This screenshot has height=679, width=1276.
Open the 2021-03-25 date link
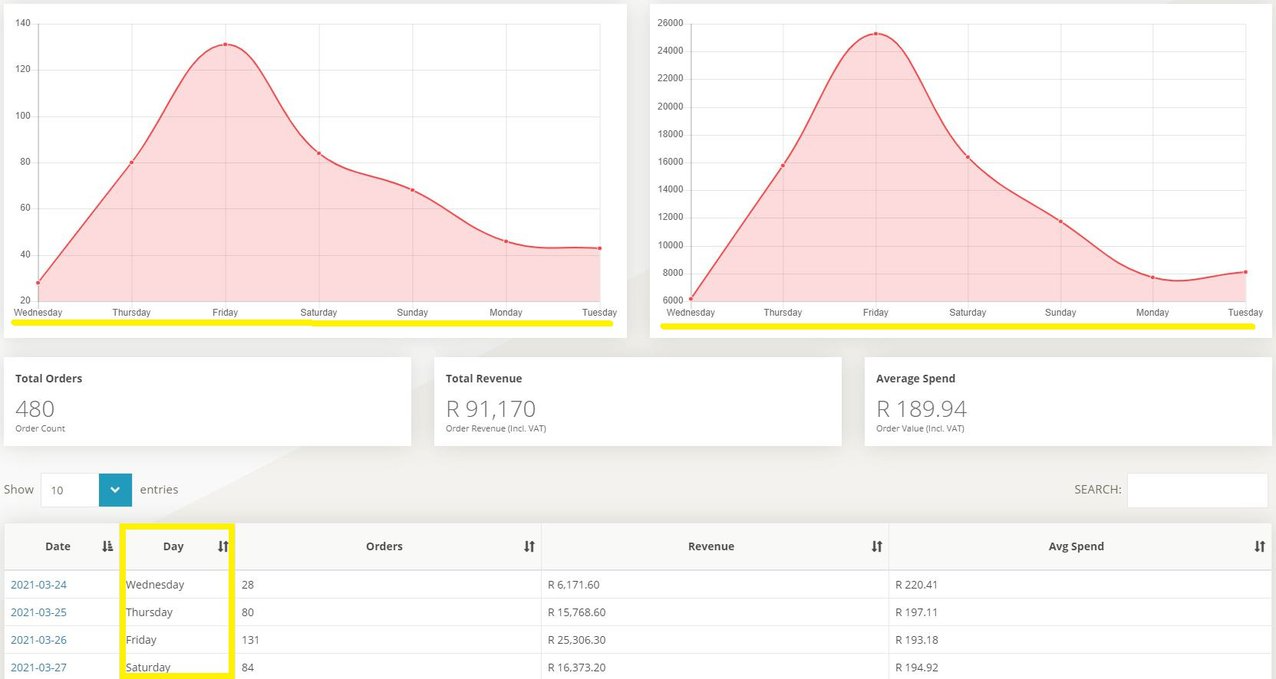[x=39, y=612]
